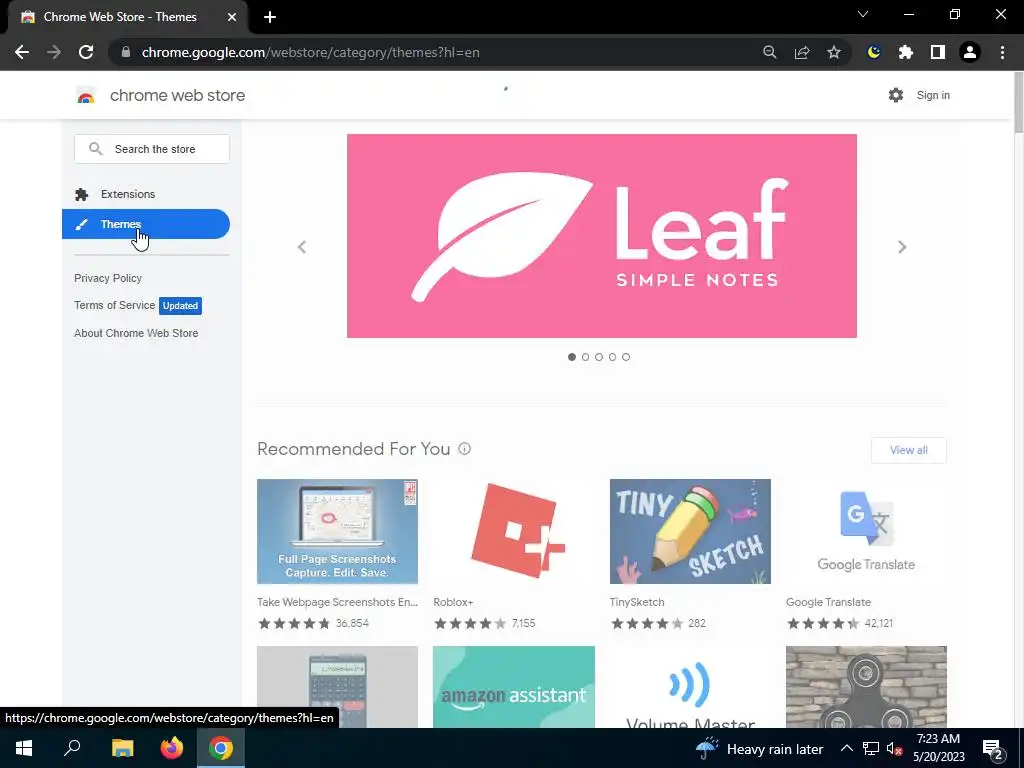Open the amazon assistant card
Image resolution: width=1024 pixels, height=768 pixels.
(514, 687)
